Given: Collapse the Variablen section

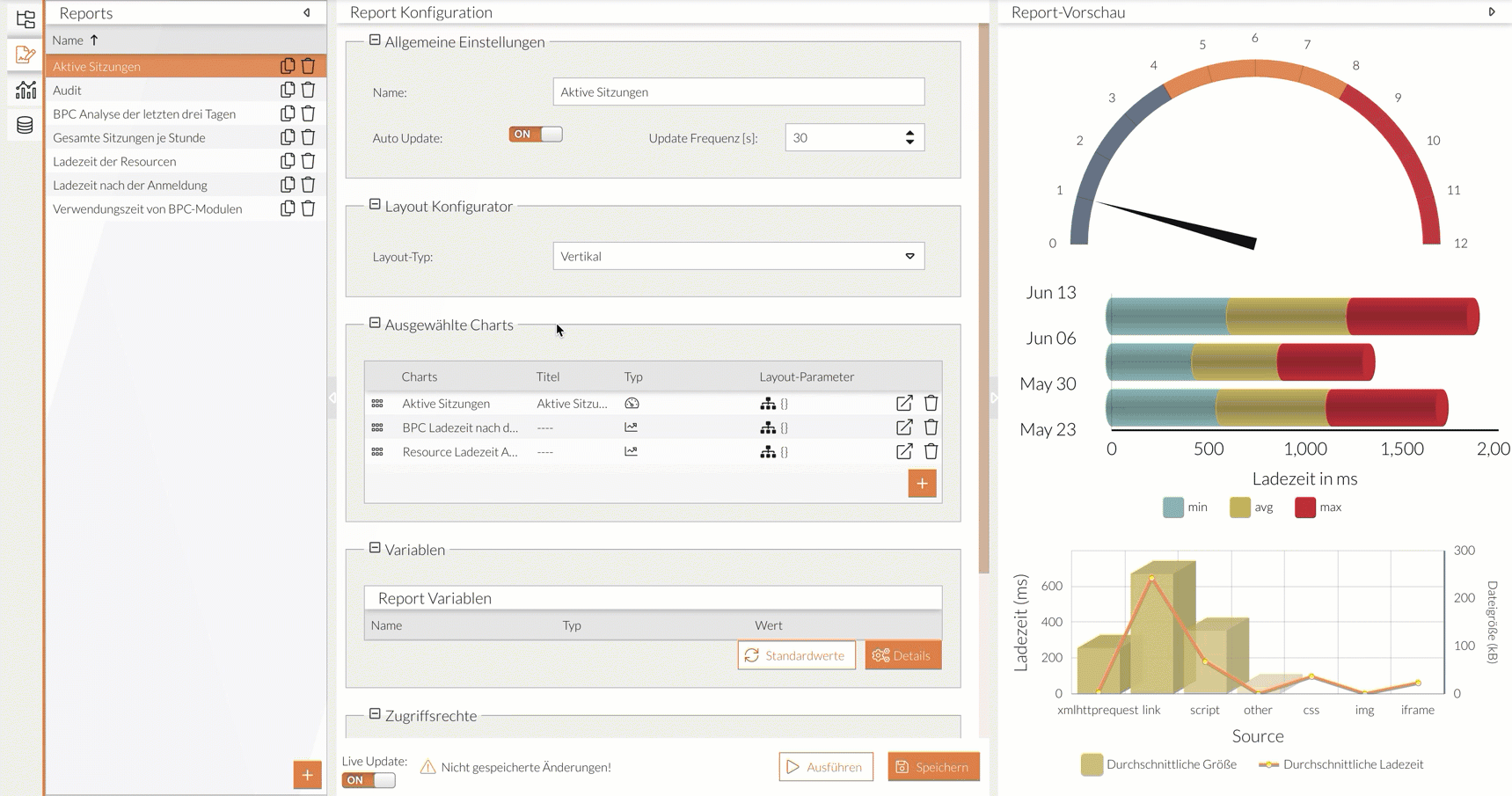Looking at the screenshot, I should coord(375,548).
